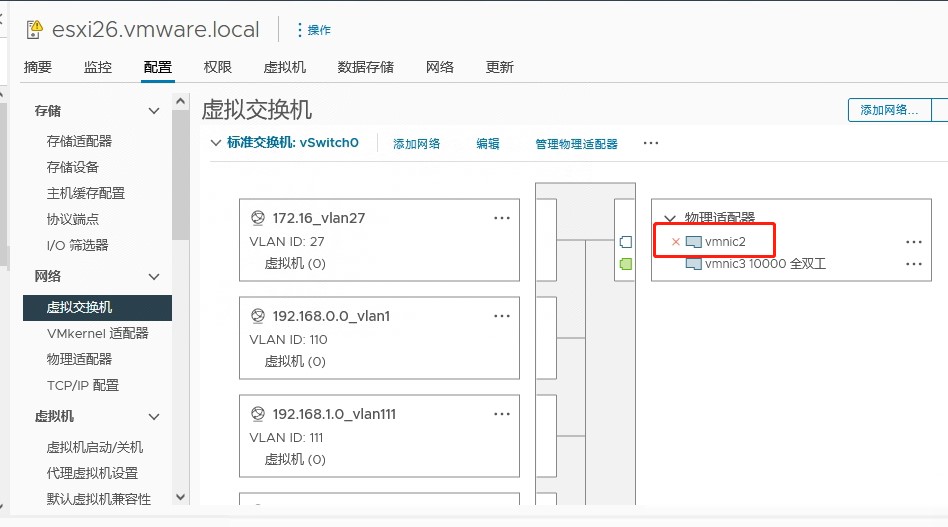Viewport: 948px width, 527px height.
Task: Open the 操作 actions menu
Action: click(314, 30)
